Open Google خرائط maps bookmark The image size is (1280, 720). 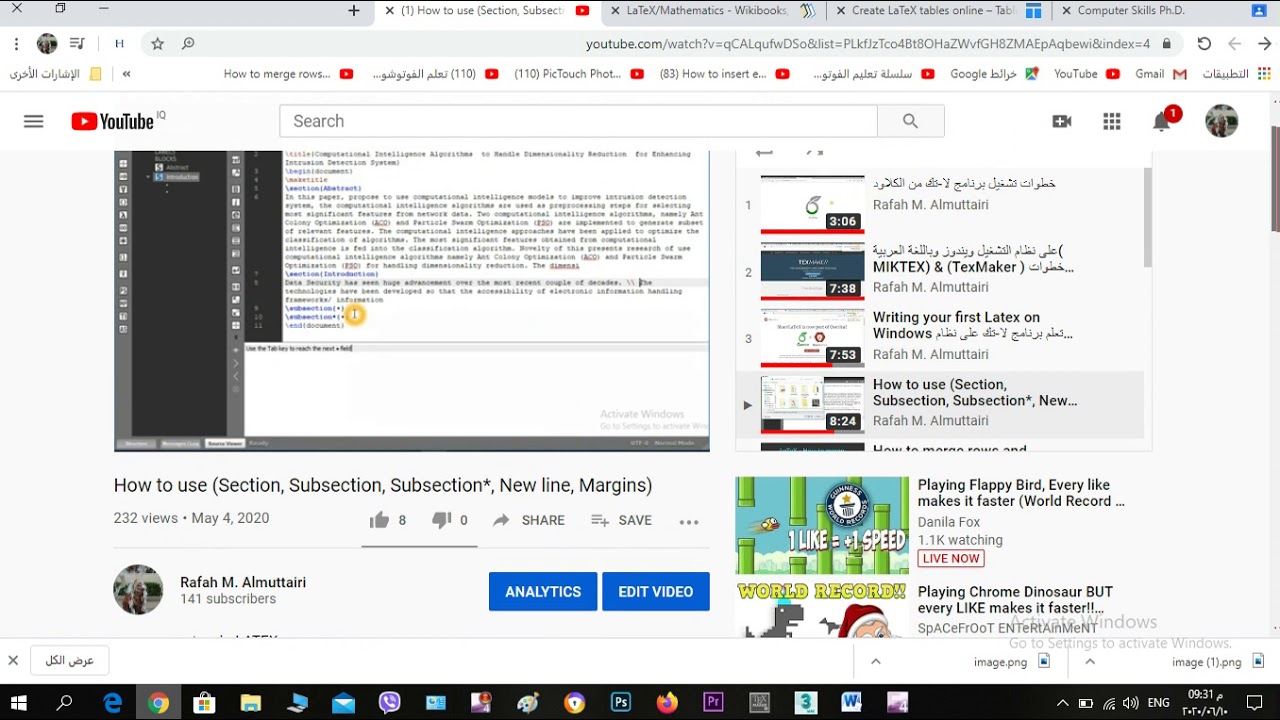[994, 74]
